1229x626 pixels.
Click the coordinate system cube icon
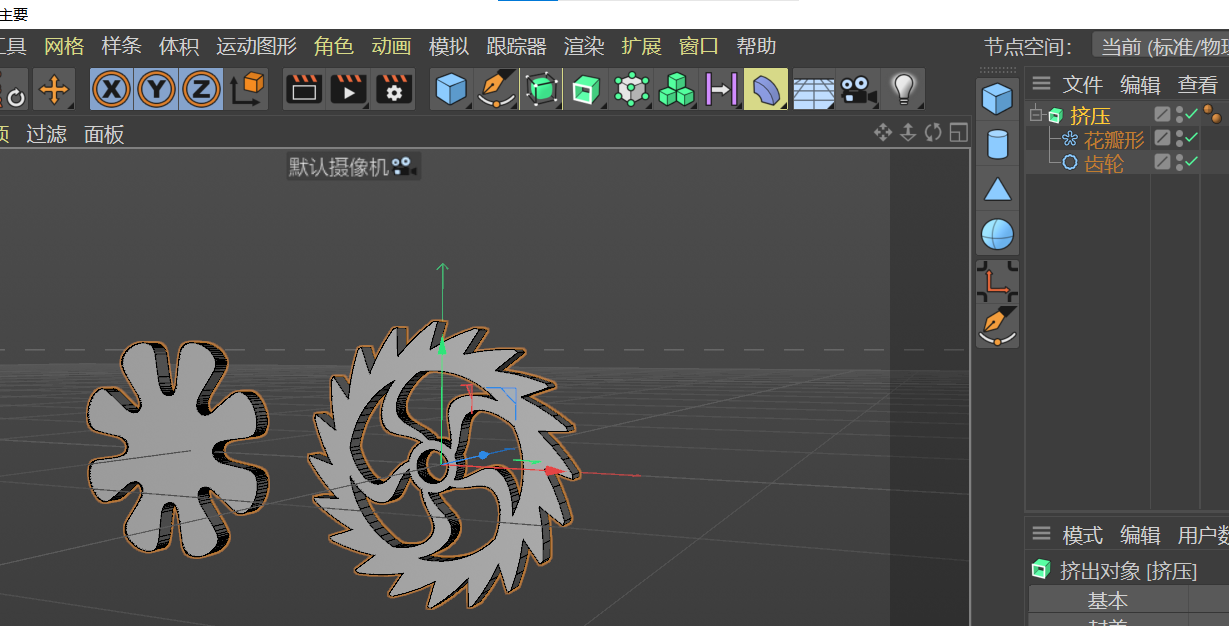(246, 90)
